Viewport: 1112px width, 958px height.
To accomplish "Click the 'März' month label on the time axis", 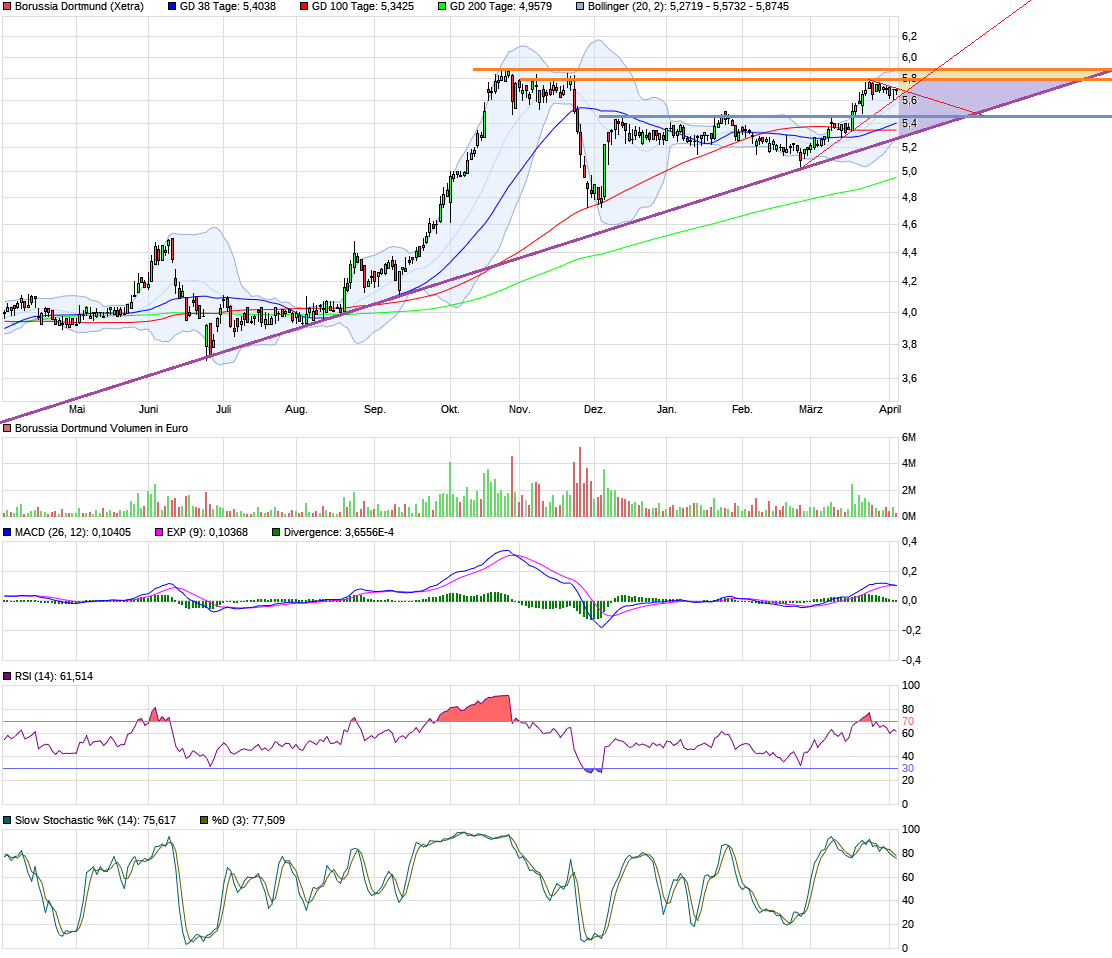I will tap(811, 409).
